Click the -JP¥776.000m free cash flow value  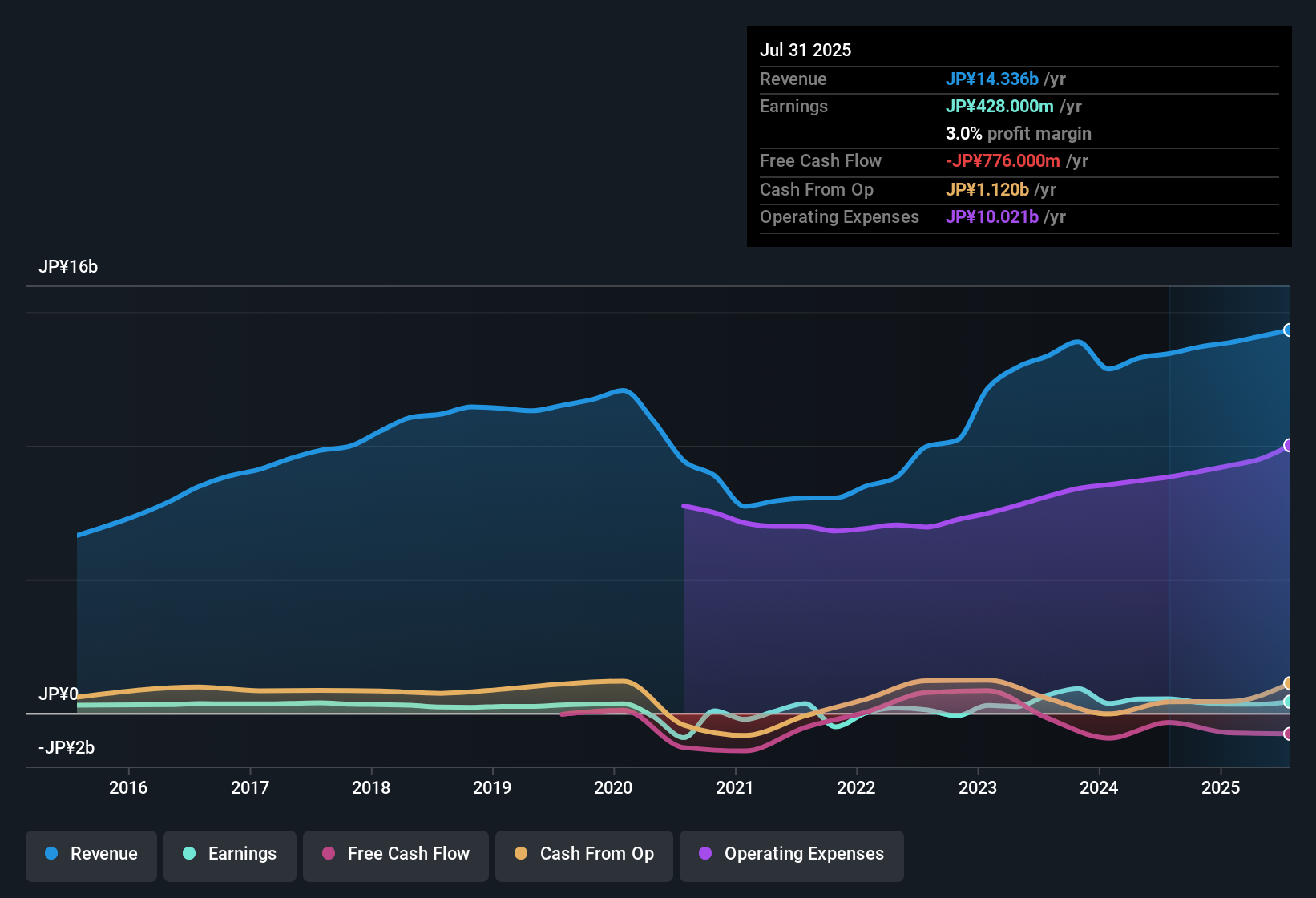click(1003, 160)
